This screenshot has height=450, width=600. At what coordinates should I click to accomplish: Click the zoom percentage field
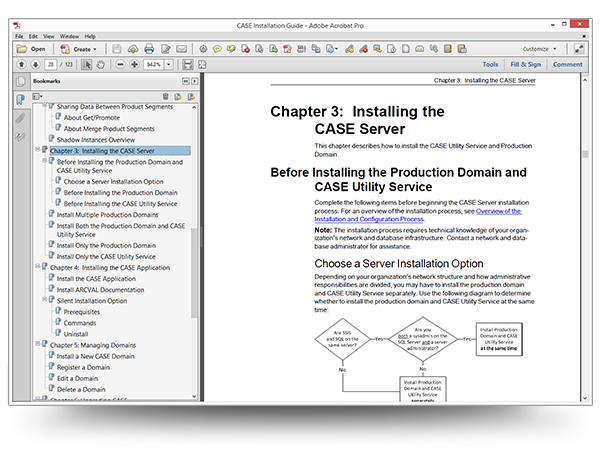(154, 64)
